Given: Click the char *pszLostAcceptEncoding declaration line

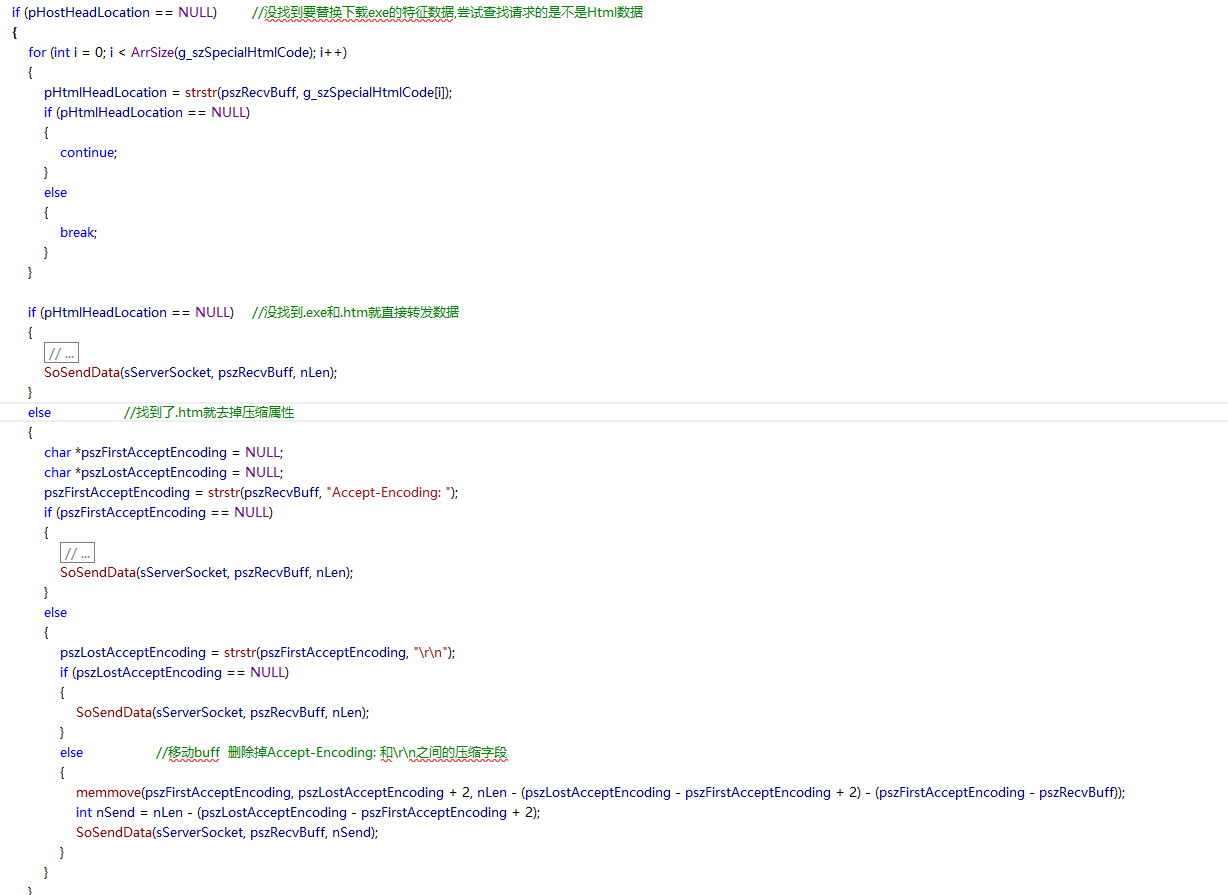Looking at the screenshot, I should click(x=163, y=472).
